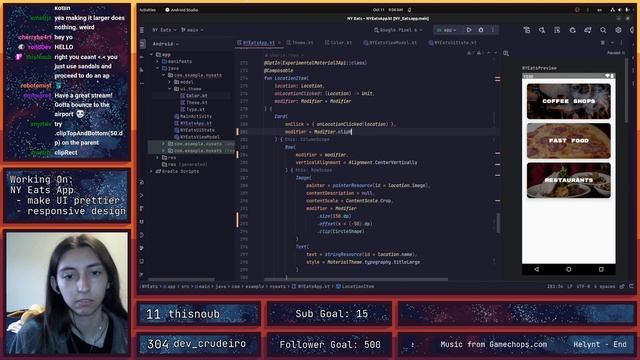Viewport: 640px width, 360px height.
Task: Click the Debug app bug icon
Action: pyautogui.click(x=481, y=30)
